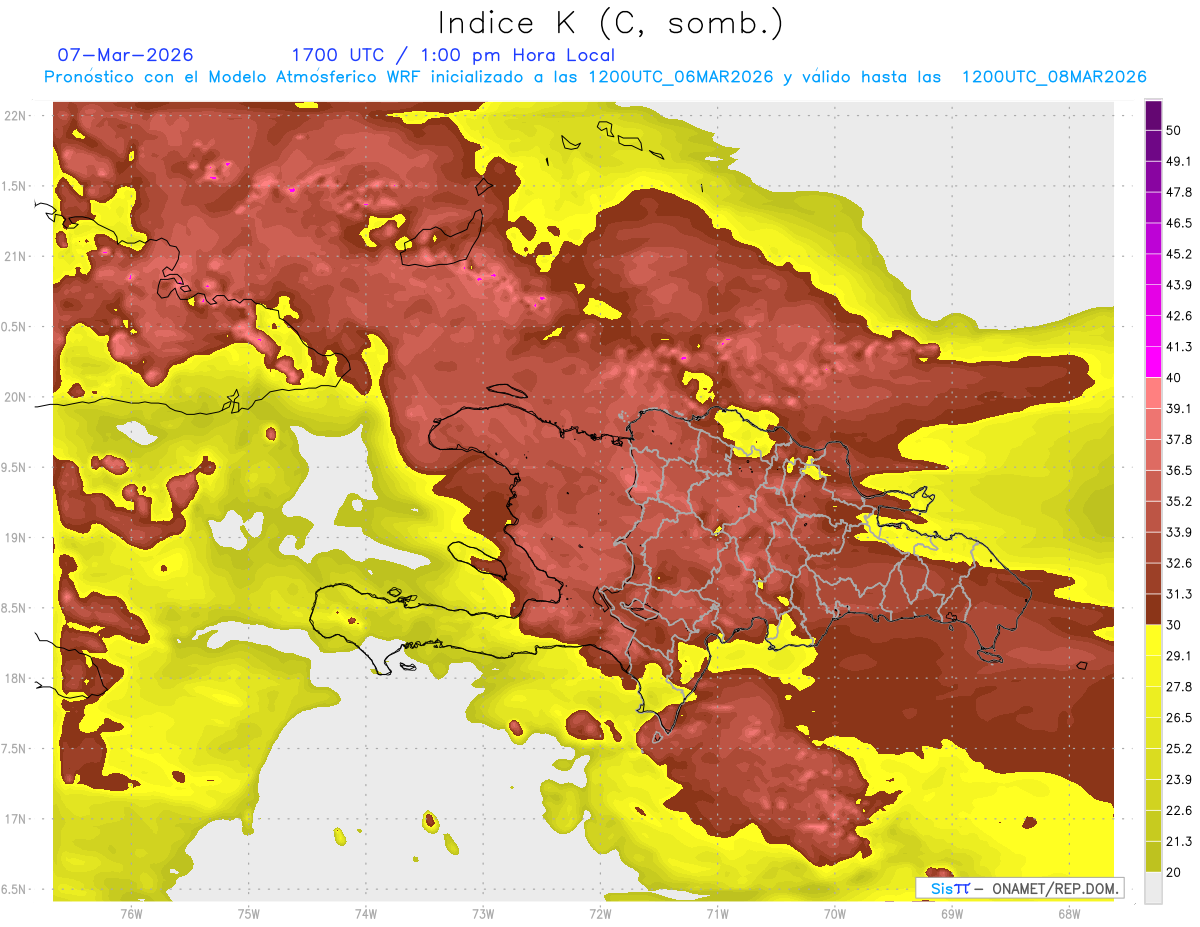Image resolution: width=1200 pixels, height=927 pixels.
Task: Click the '75W' longitude axis label
Action: 249,913
